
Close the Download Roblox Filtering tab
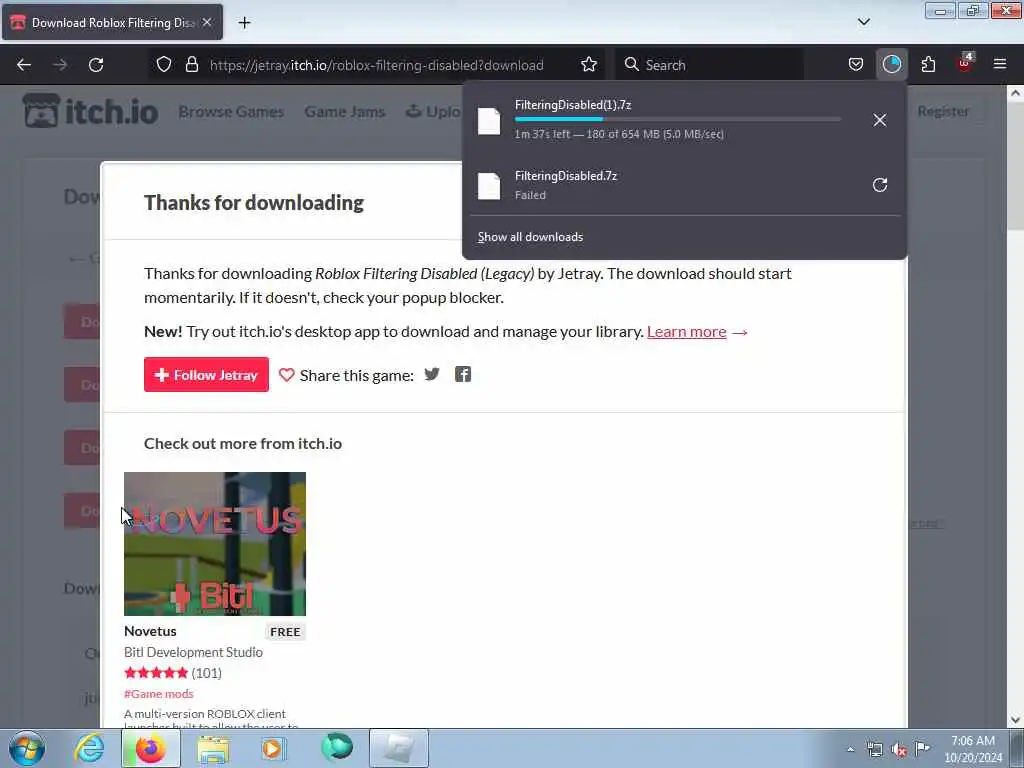[x=207, y=22]
